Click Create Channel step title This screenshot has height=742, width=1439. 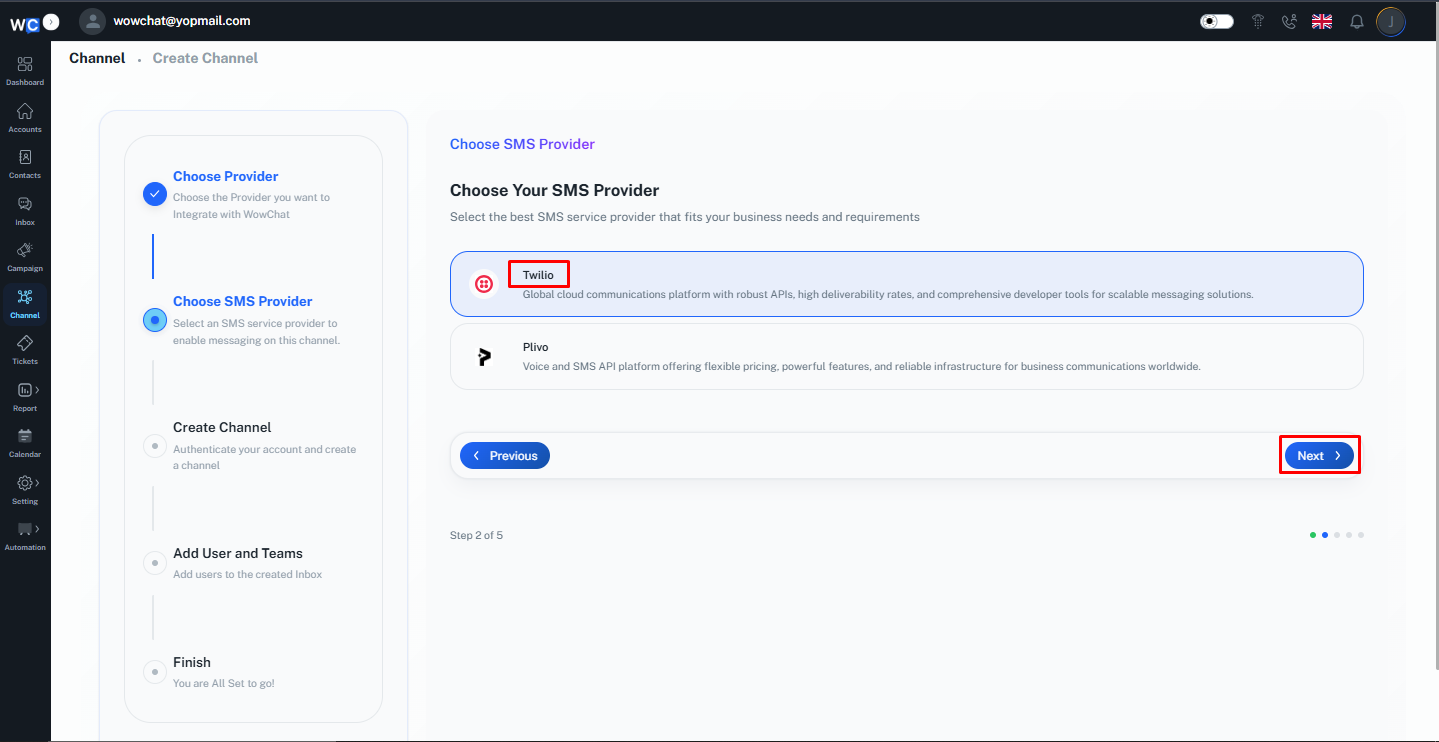pos(222,427)
